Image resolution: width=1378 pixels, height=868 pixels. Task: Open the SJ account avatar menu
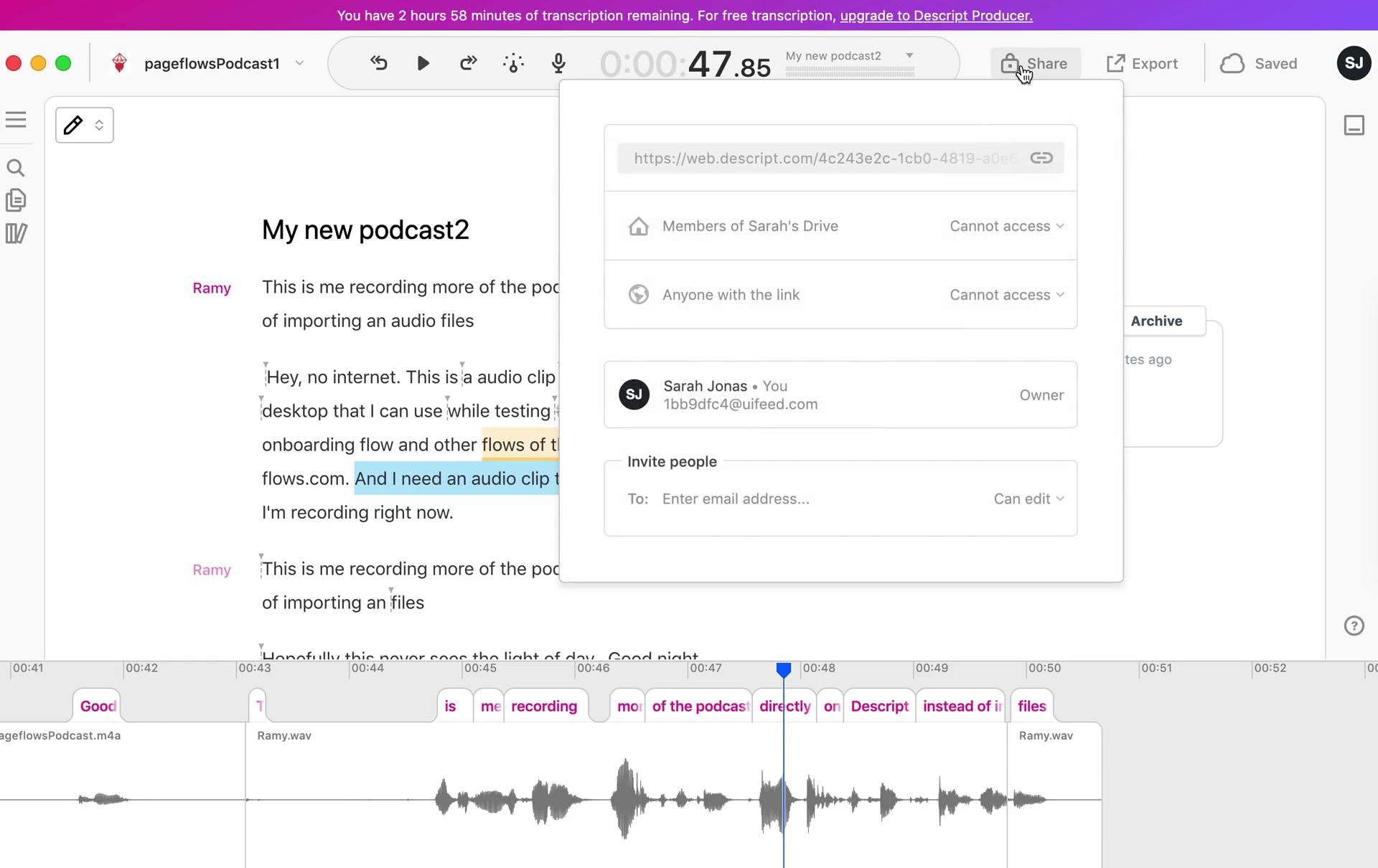coord(1354,63)
